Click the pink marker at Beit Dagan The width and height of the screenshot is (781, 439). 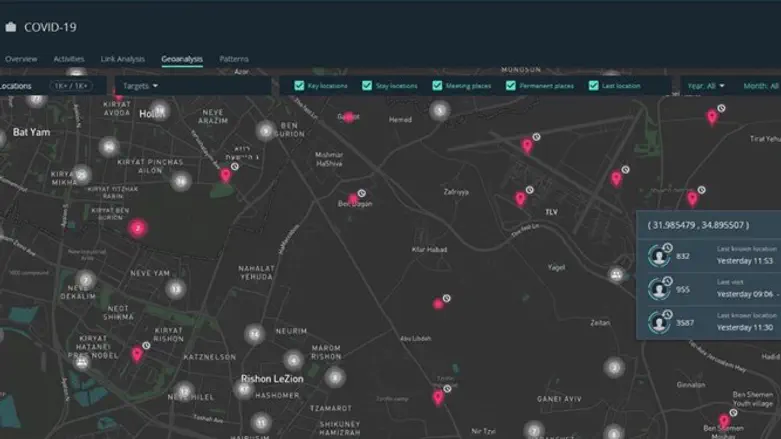click(x=351, y=200)
